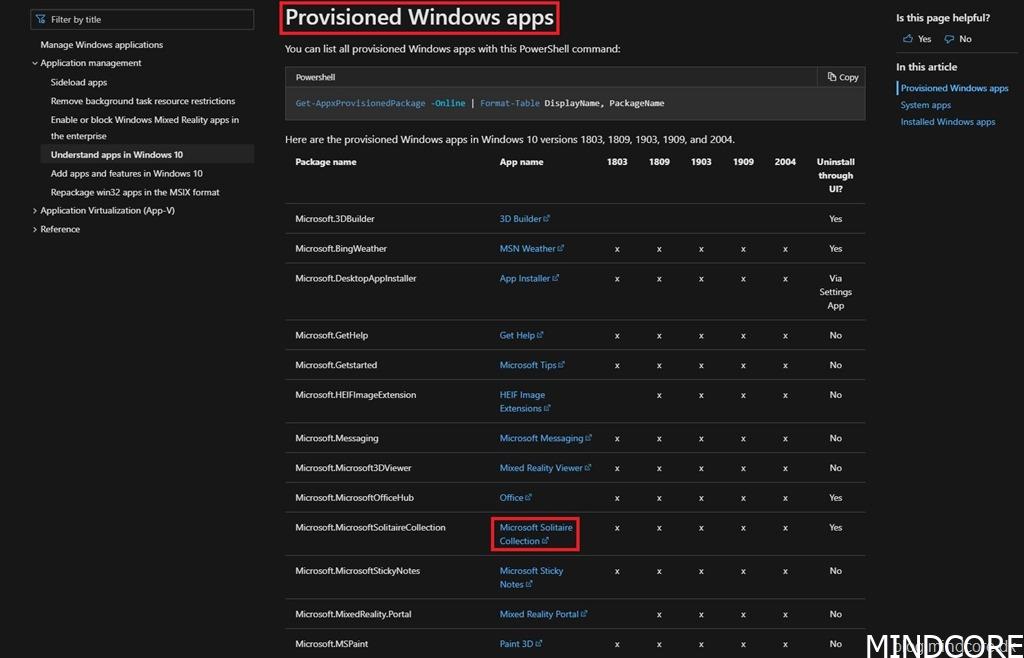
Task: Click the thumbs-down No feedback icon
Action: (949, 39)
